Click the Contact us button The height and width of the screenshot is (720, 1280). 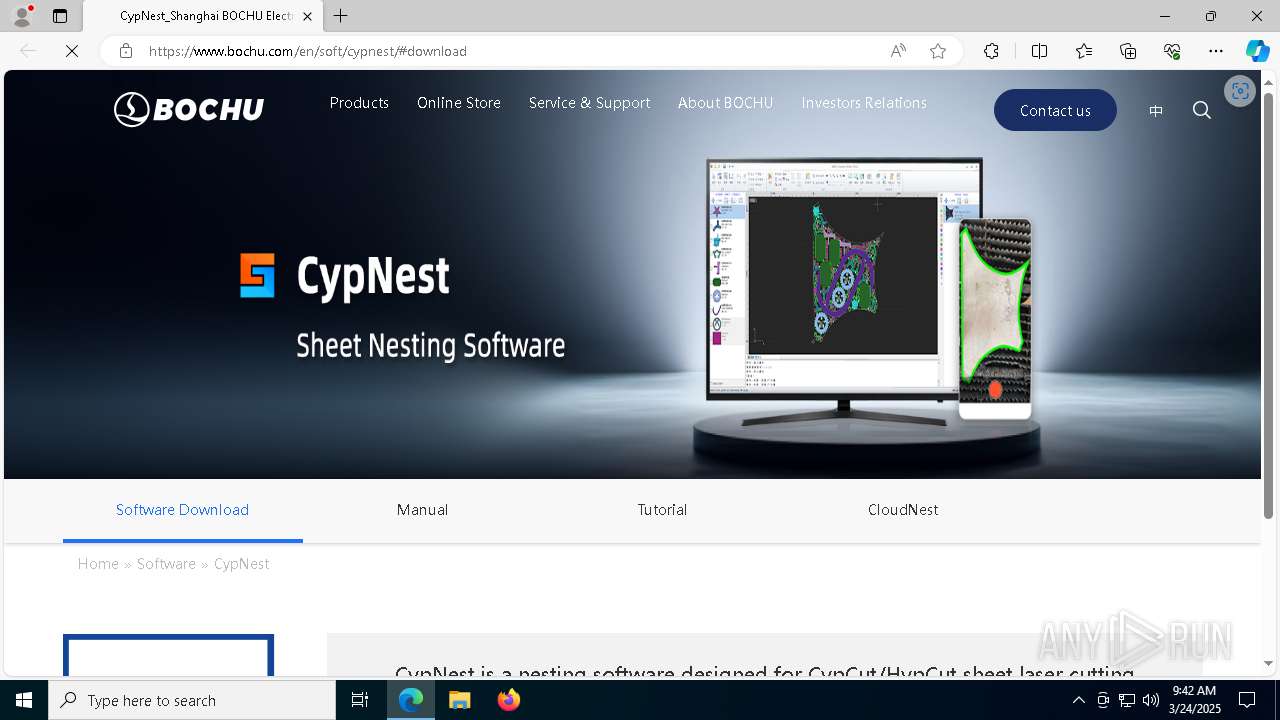click(x=1055, y=110)
